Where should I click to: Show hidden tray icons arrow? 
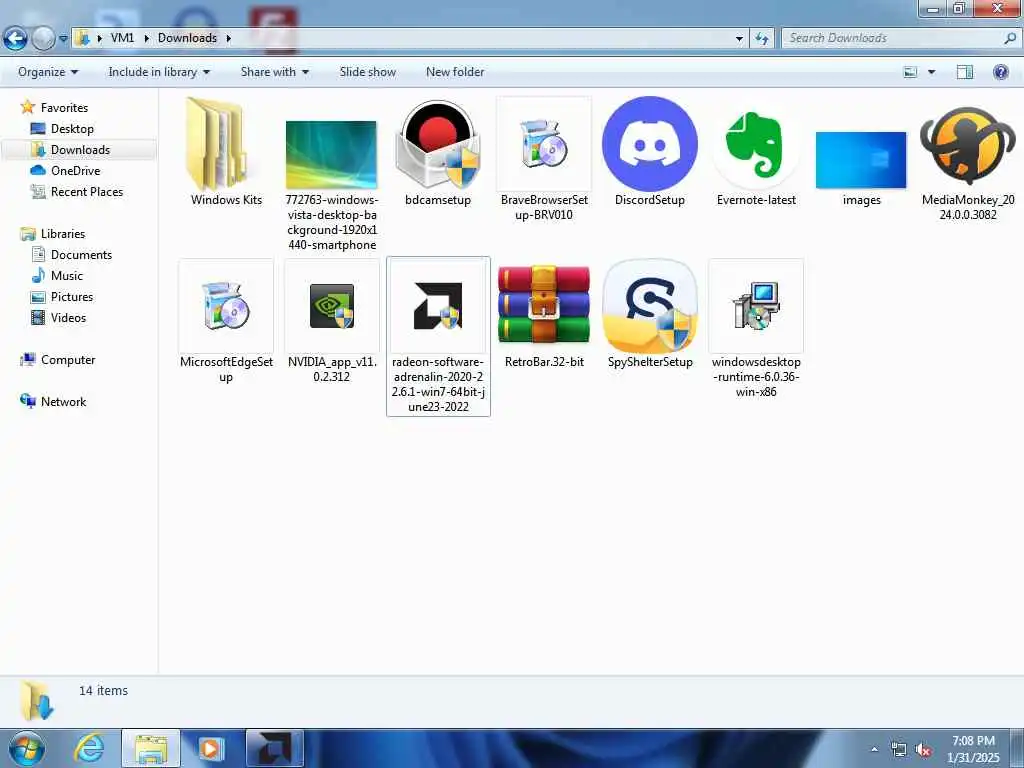pos(874,749)
